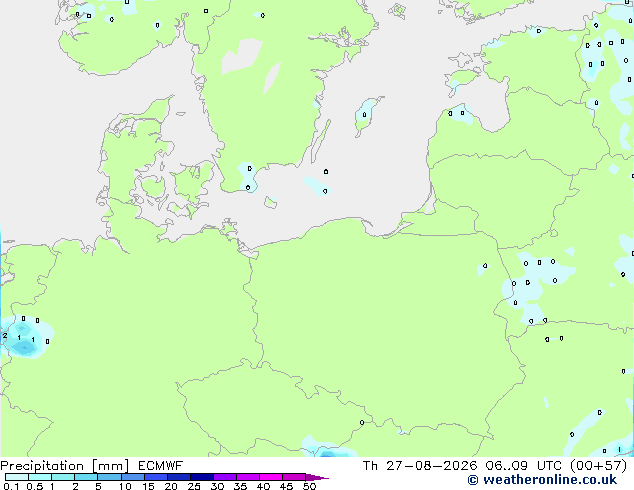The width and height of the screenshot is (634, 490).
Task: Click the 40–45 mm legend color swatch
Action: (271, 477)
